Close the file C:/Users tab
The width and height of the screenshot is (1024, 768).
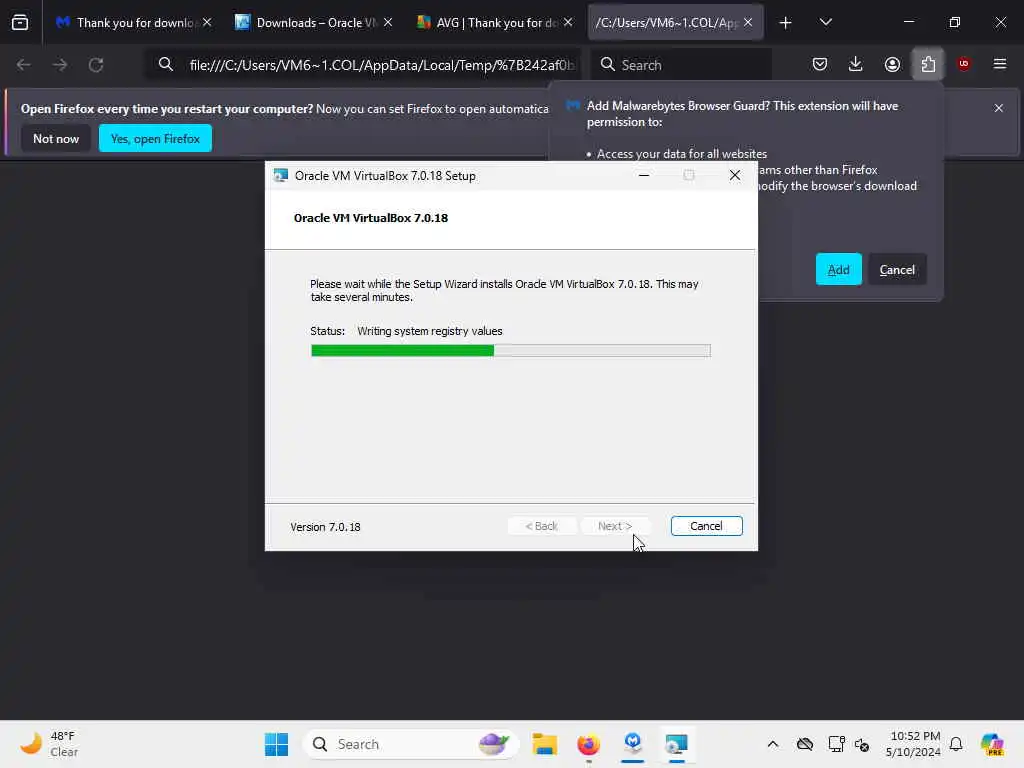click(748, 22)
